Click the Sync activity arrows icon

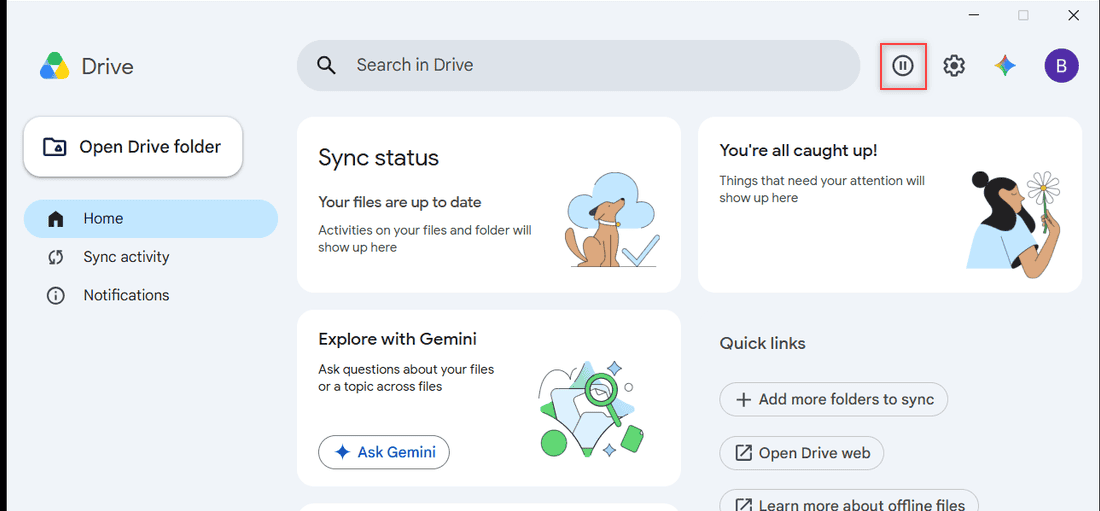pyautogui.click(x=55, y=258)
